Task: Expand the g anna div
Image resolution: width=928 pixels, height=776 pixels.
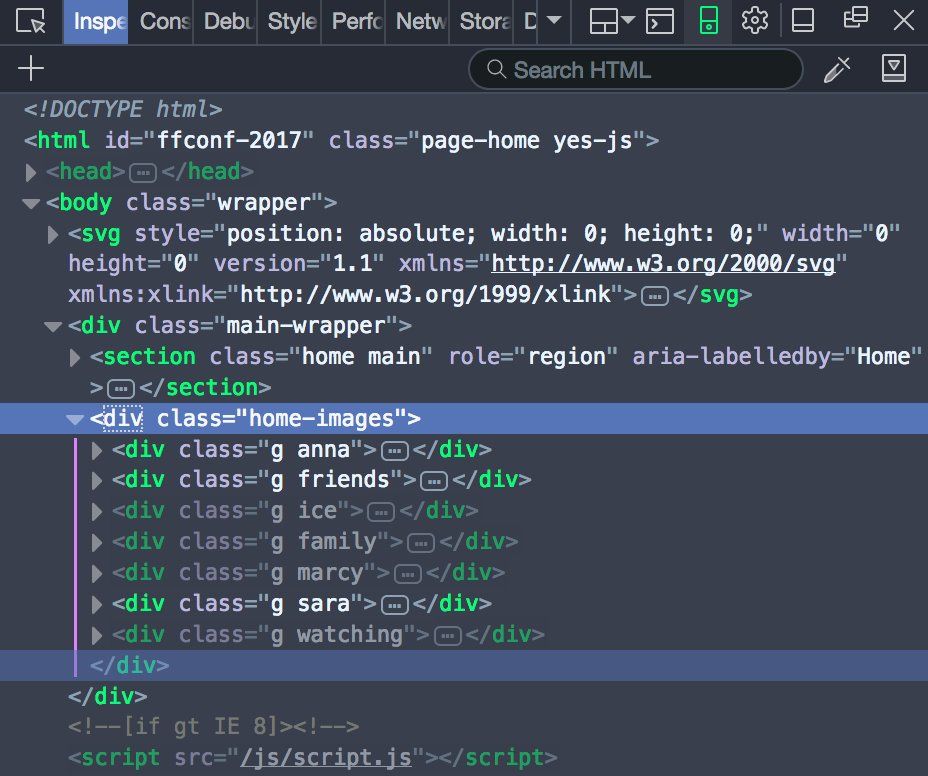Action: (x=96, y=450)
